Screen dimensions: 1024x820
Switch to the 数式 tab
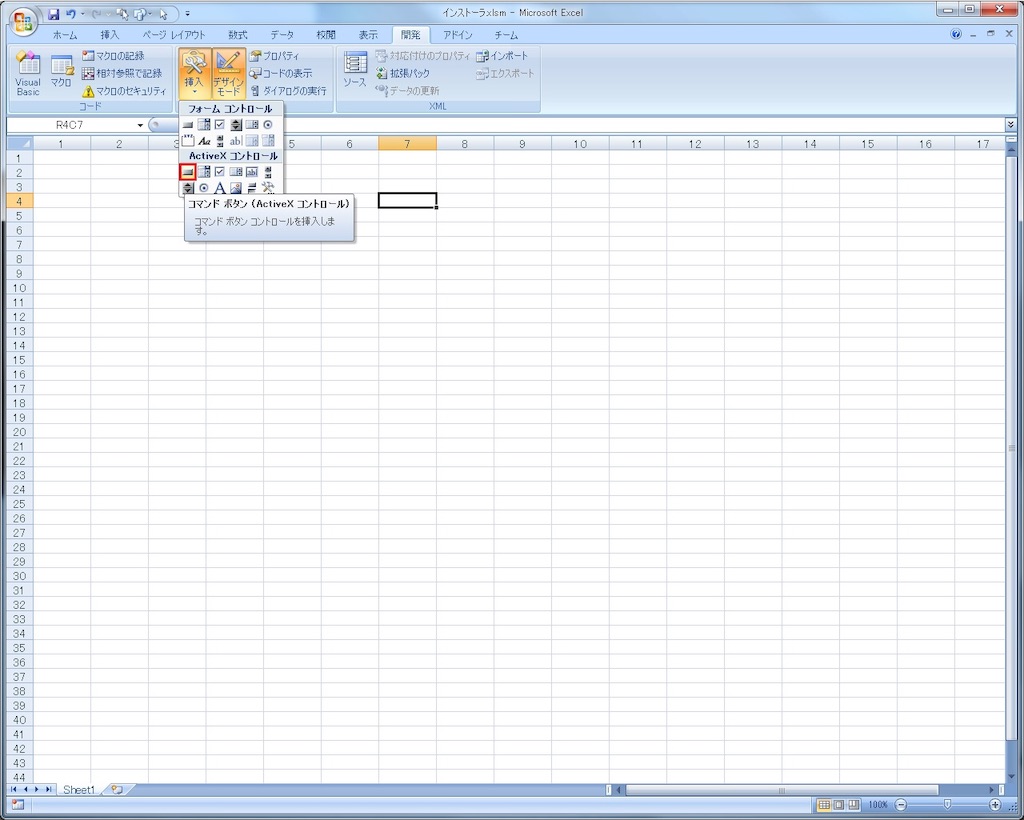pyautogui.click(x=238, y=35)
